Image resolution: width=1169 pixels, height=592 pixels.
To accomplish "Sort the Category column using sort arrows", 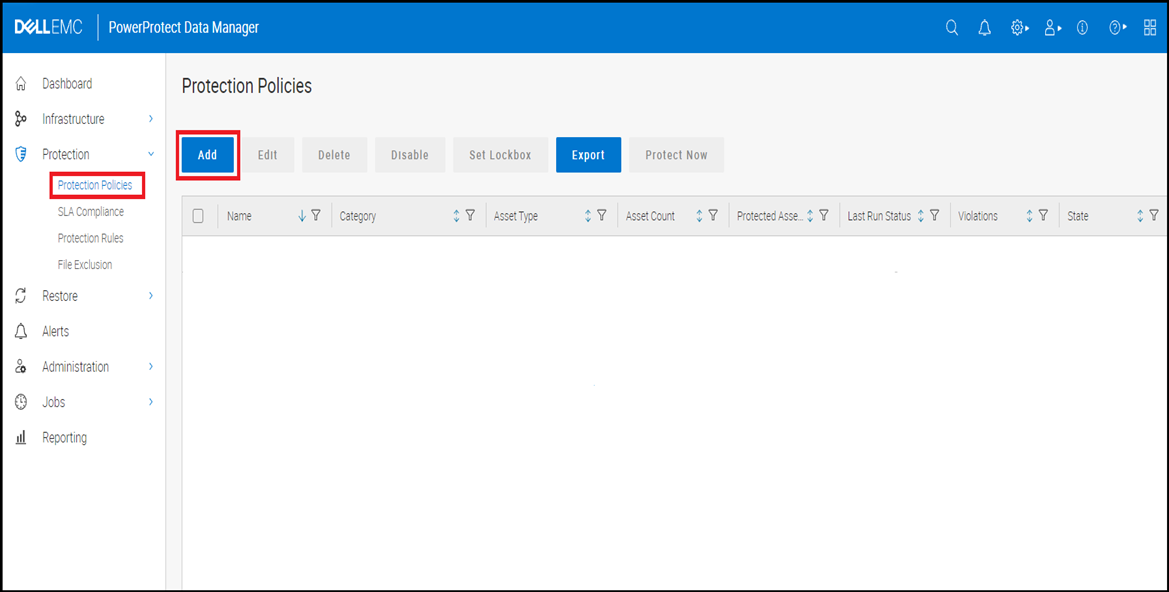I will 456,215.
